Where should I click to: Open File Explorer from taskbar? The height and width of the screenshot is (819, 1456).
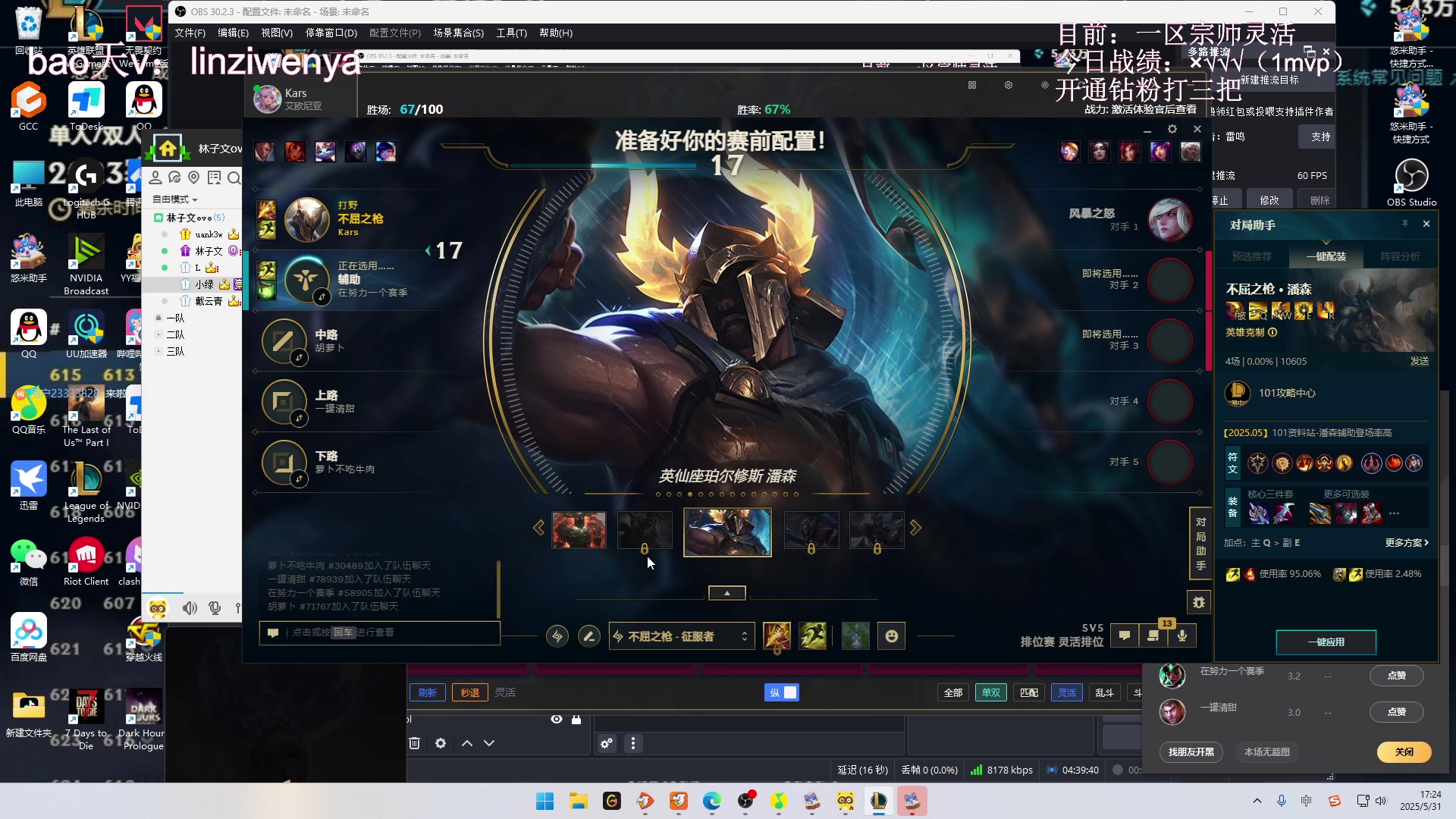click(579, 801)
